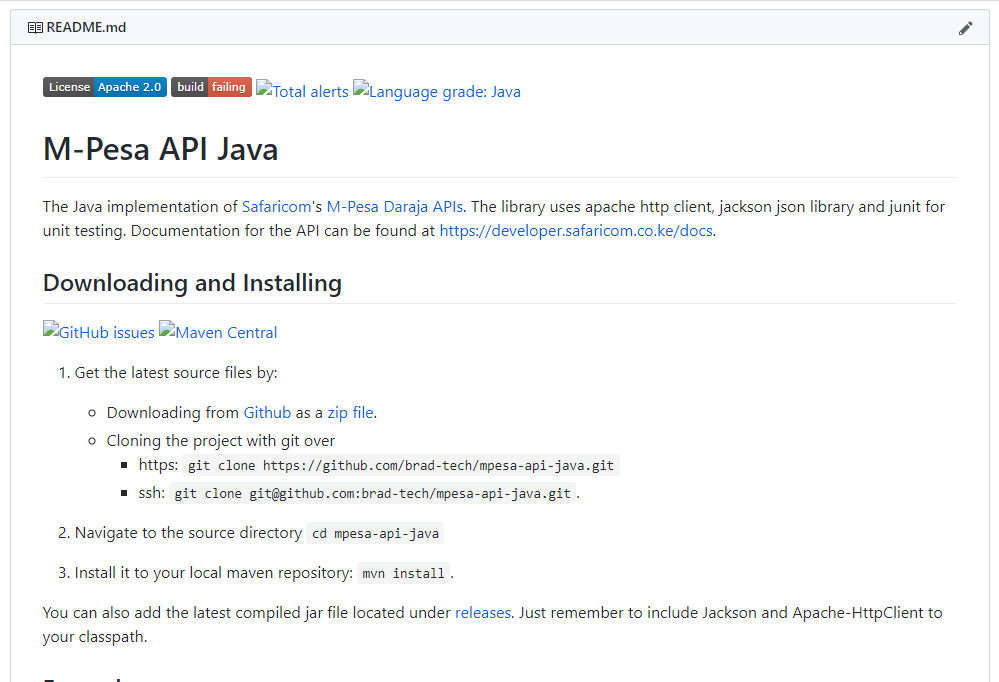Open the License Apache 2.0 badge

click(x=105, y=87)
